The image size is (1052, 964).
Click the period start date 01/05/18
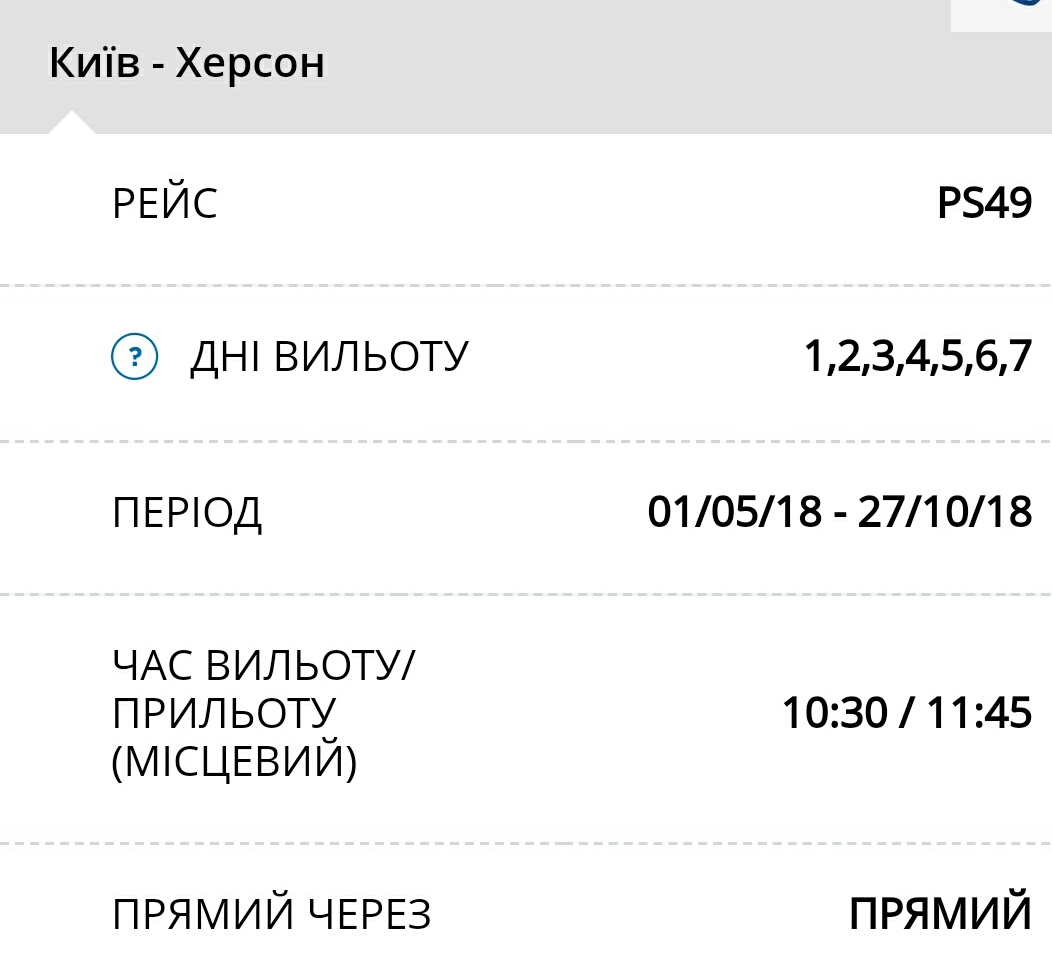734,513
